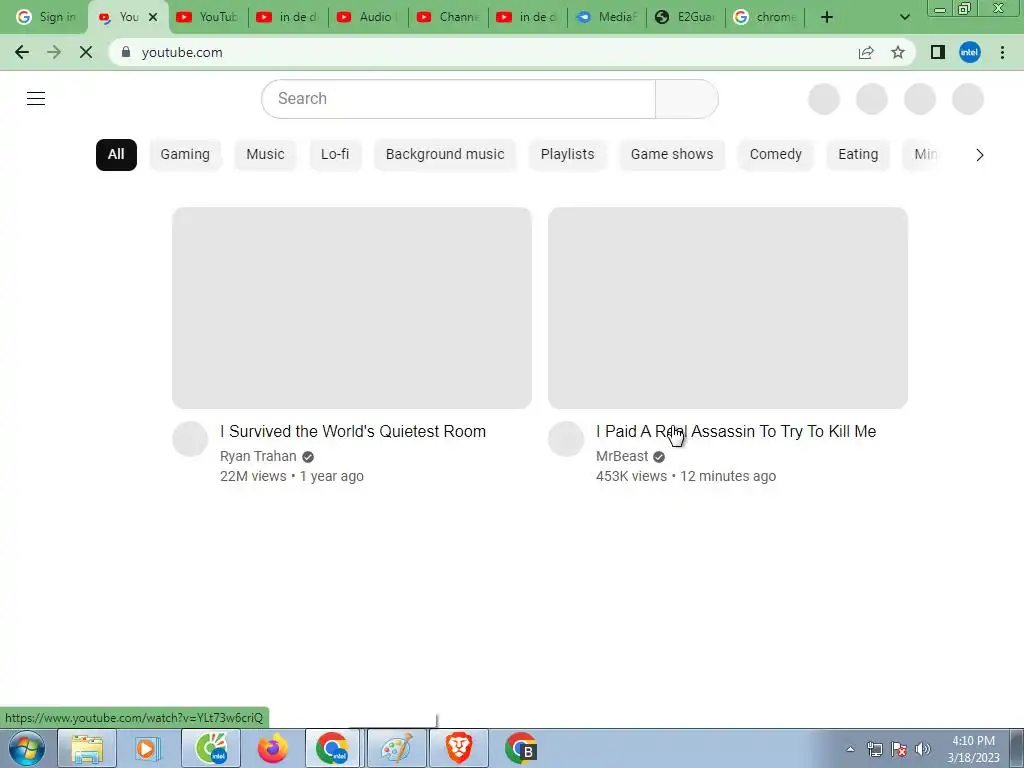Open the Real Assassin video thumbnail
Image resolution: width=1024 pixels, height=768 pixels.
728,308
